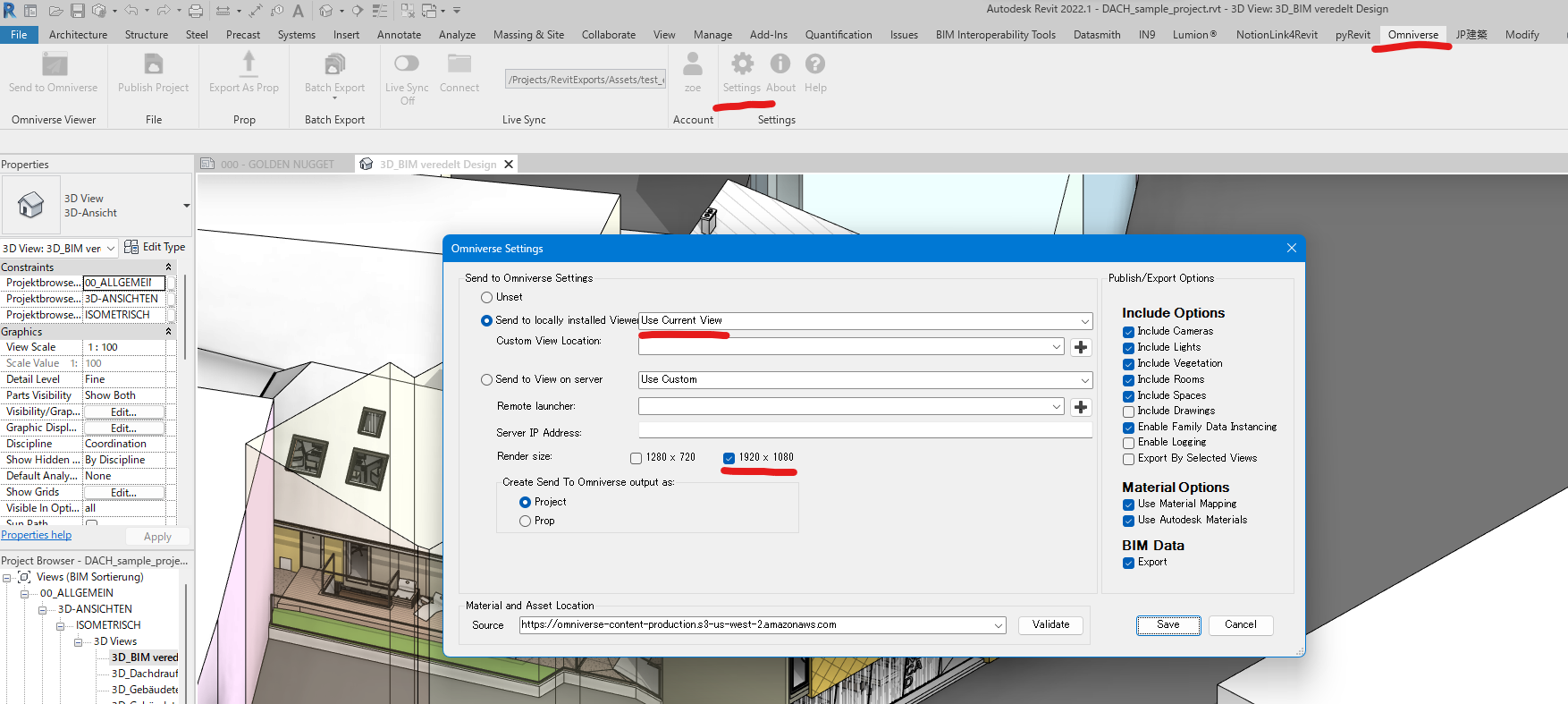The image size is (1568, 704).
Task: Click the Section tool icon
Action: [357, 11]
